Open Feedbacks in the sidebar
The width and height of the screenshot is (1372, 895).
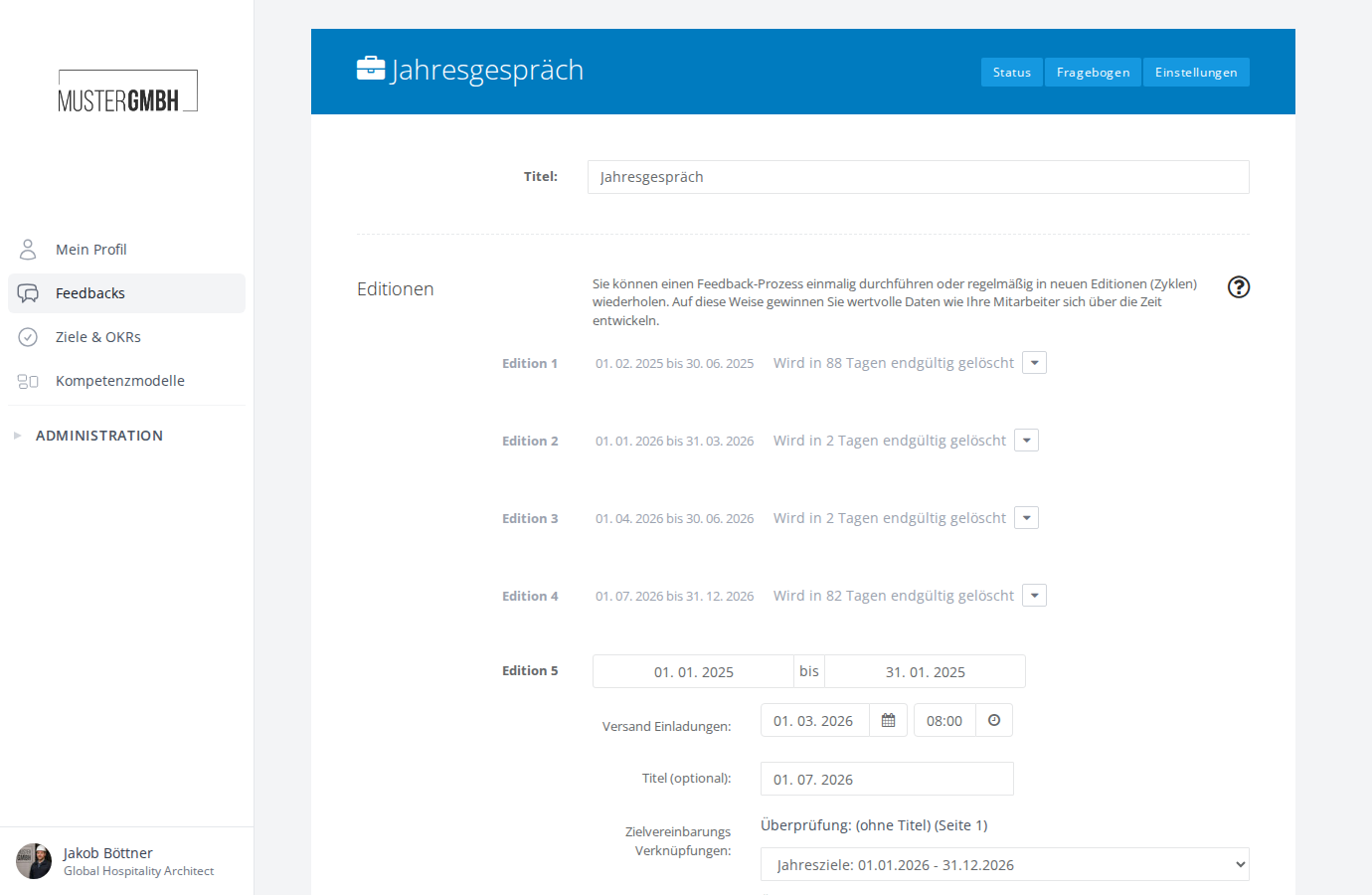coord(126,293)
